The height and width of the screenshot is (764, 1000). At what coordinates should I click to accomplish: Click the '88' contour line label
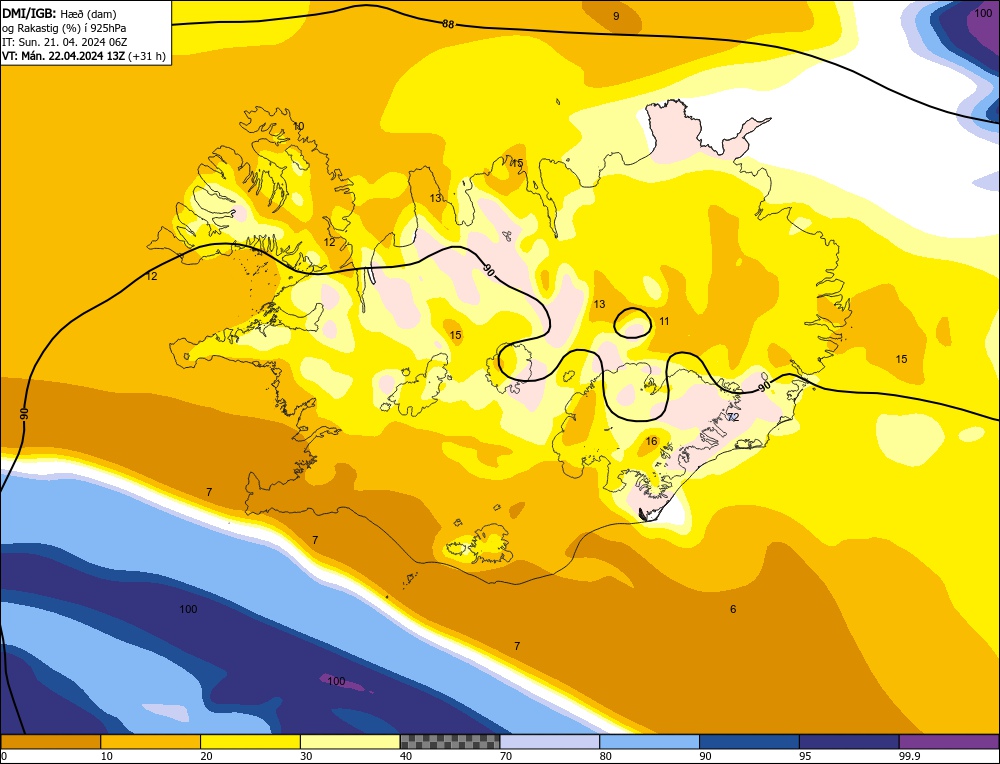pyautogui.click(x=448, y=24)
